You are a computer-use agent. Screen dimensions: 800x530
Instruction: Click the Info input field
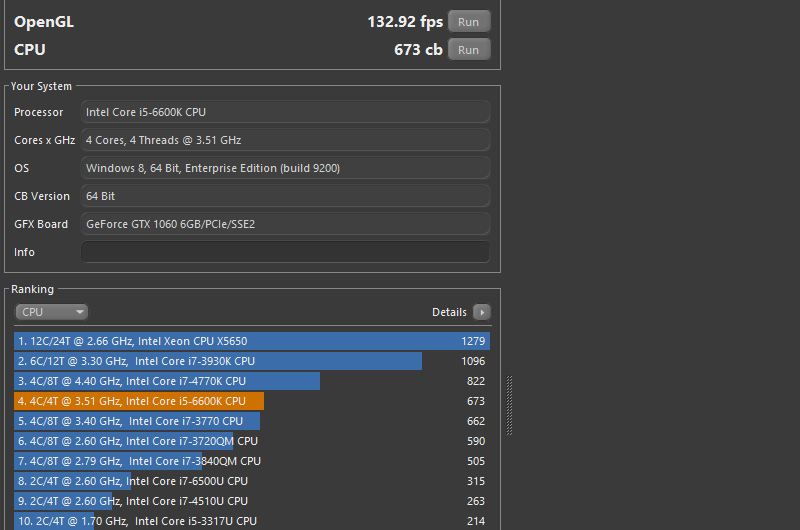285,252
